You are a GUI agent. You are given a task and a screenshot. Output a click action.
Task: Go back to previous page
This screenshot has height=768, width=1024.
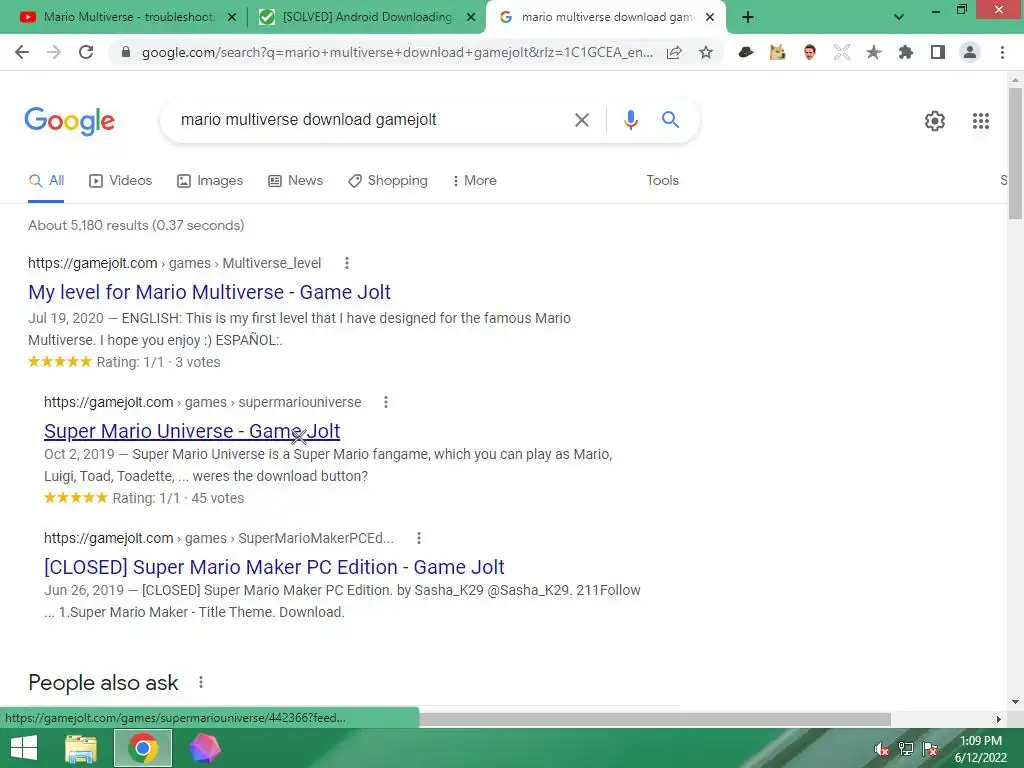tap(22, 52)
